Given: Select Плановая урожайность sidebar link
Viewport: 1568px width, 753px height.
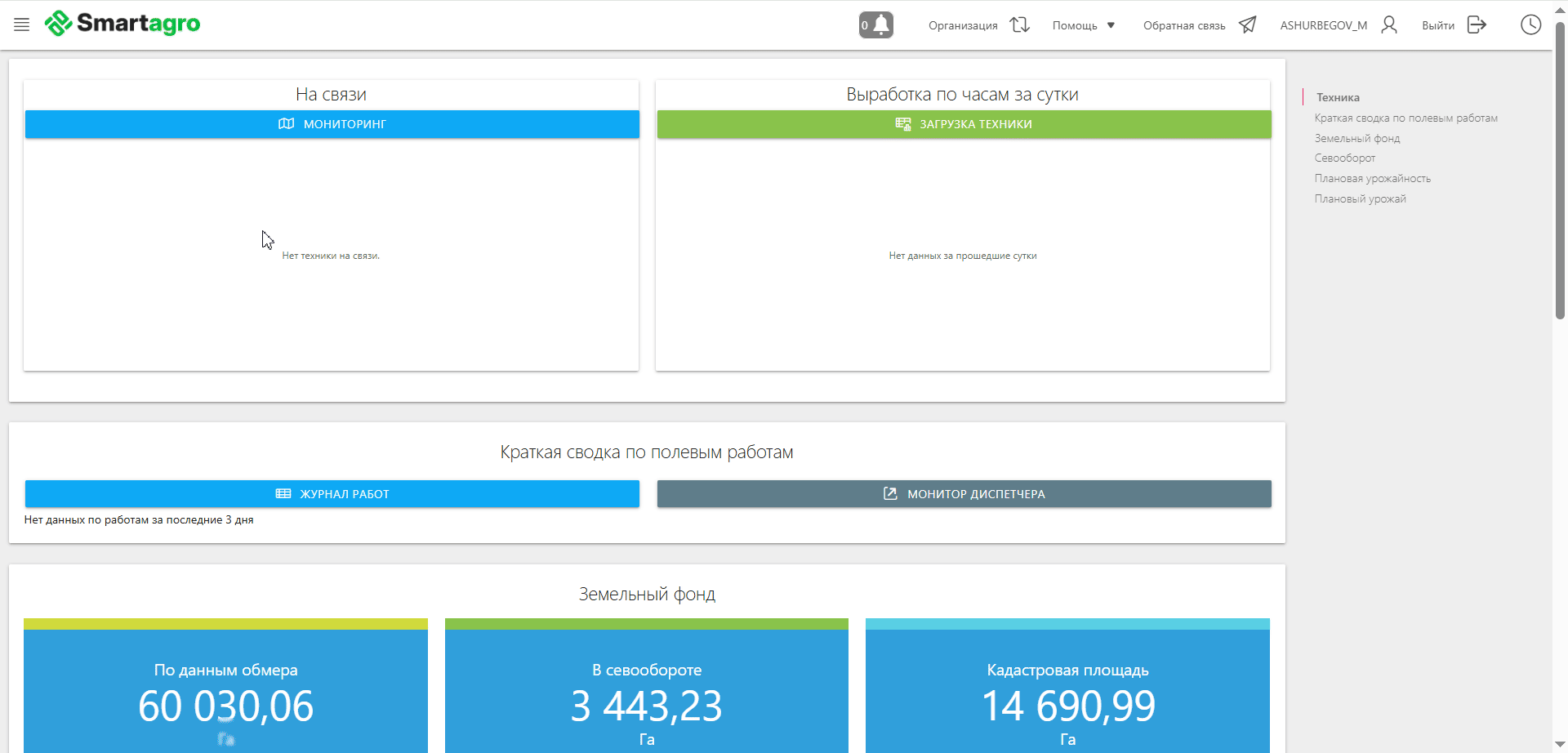Looking at the screenshot, I should pos(1372,178).
